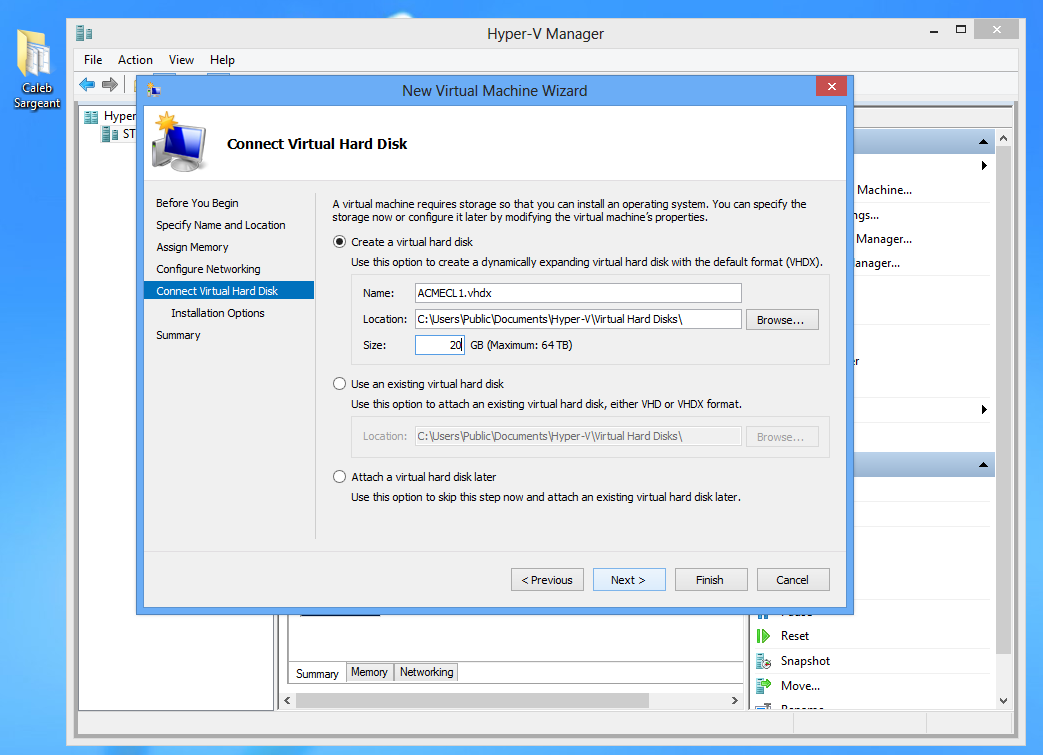Go to Installation Options step
The image size is (1043, 755).
click(x=218, y=313)
